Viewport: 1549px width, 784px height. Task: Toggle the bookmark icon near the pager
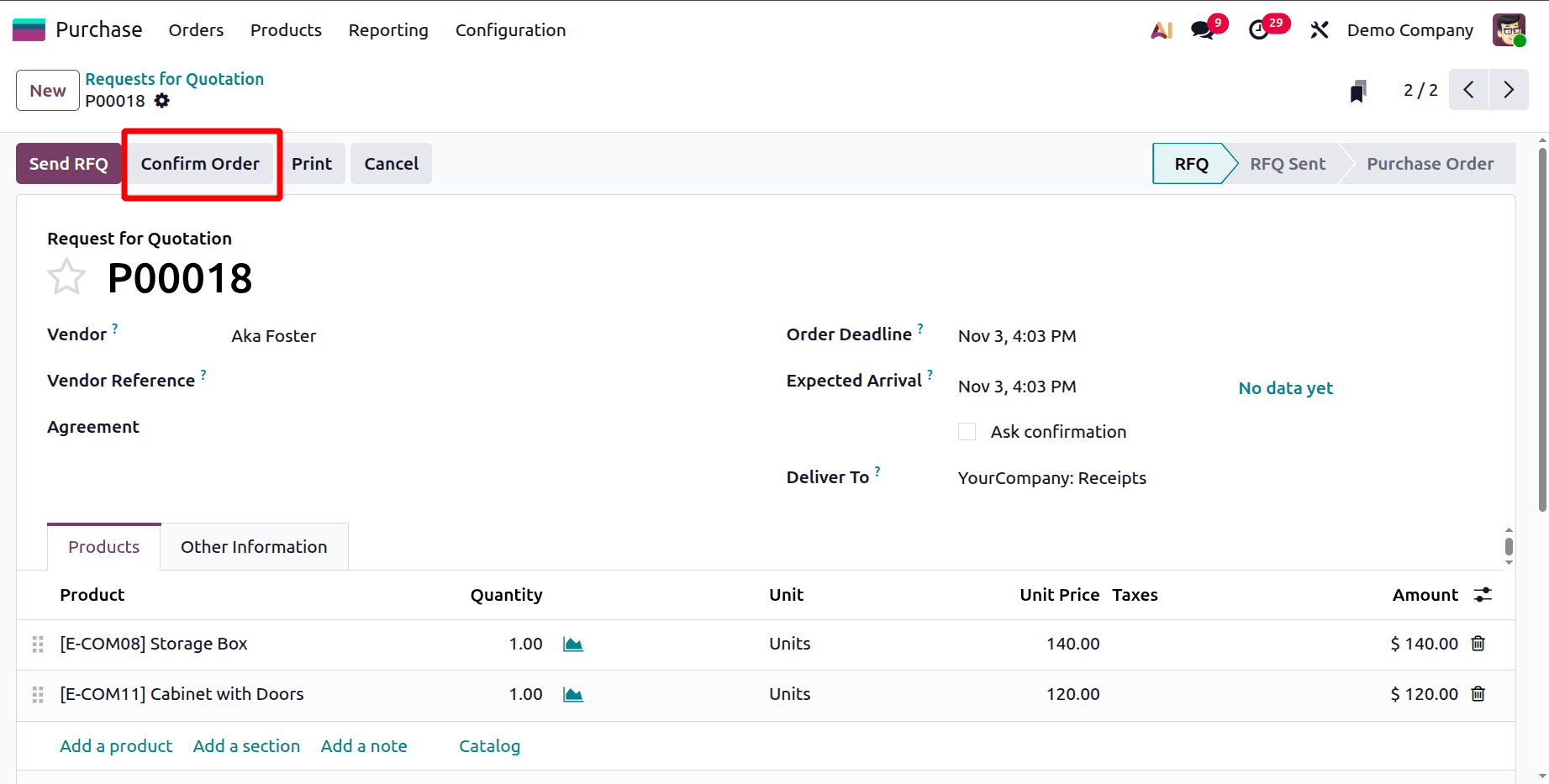tap(1358, 90)
